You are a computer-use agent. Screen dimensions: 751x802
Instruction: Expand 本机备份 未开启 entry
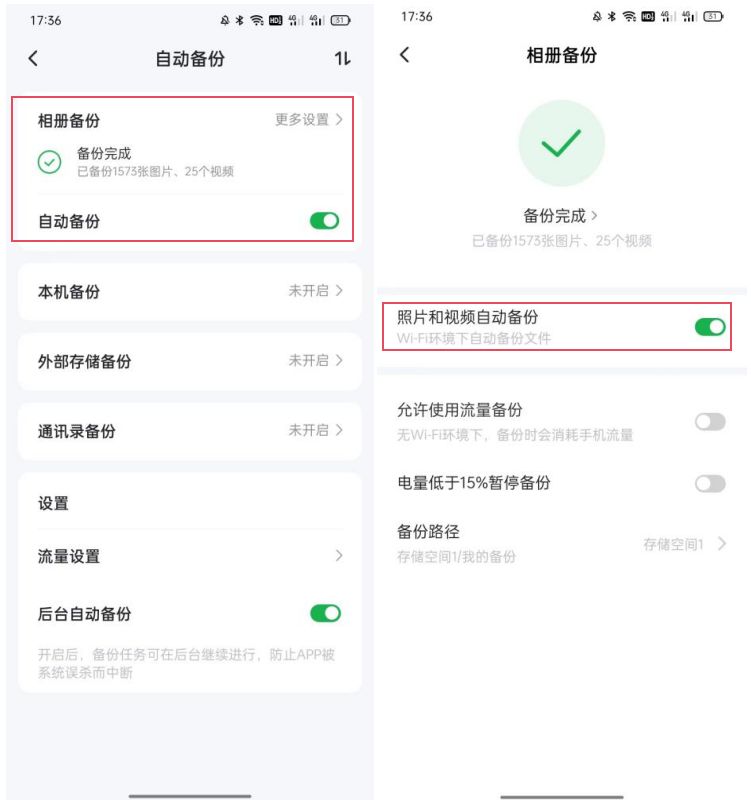(x=190, y=292)
